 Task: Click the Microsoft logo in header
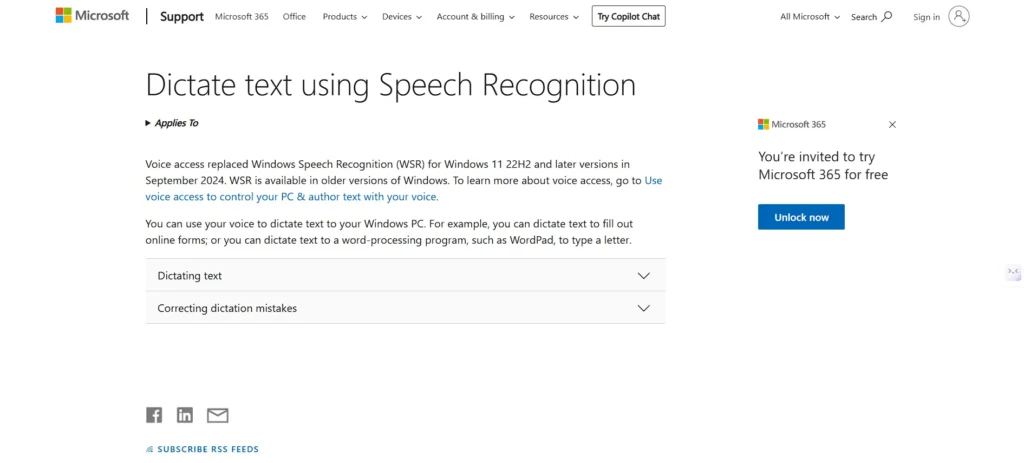pyautogui.click(x=92, y=16)
